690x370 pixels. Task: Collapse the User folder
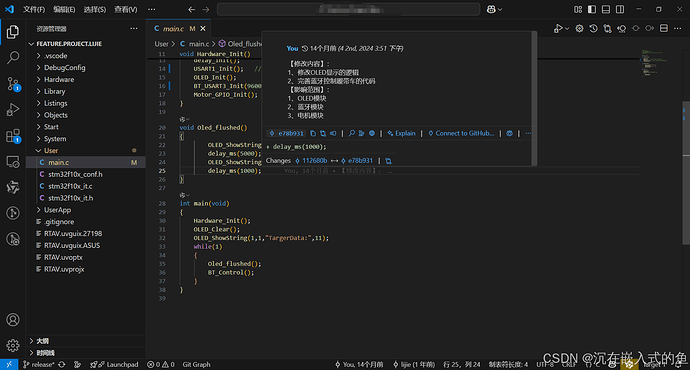point(51,150)
